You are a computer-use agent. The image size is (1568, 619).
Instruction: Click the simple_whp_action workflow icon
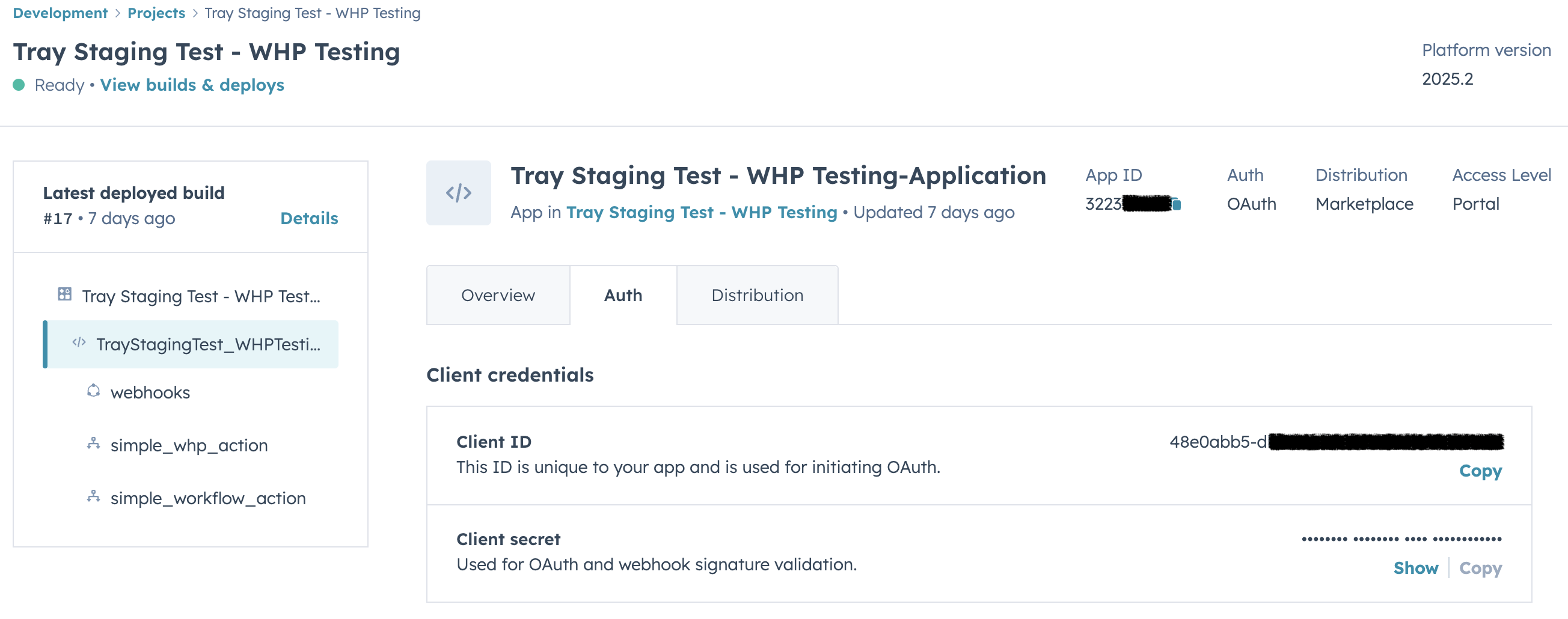[93, 444]
